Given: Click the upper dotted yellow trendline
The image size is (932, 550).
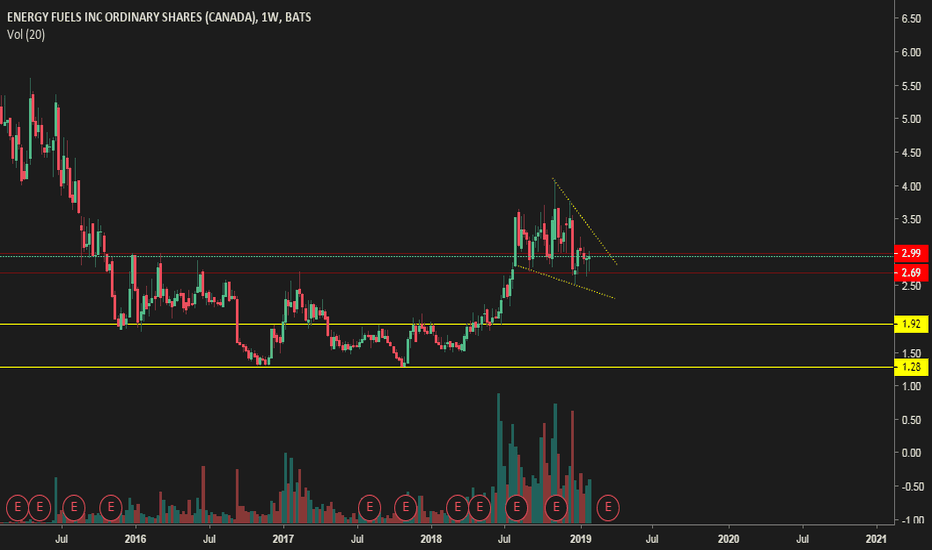Looking at the screenshot, I should click(x=585, y=221).
